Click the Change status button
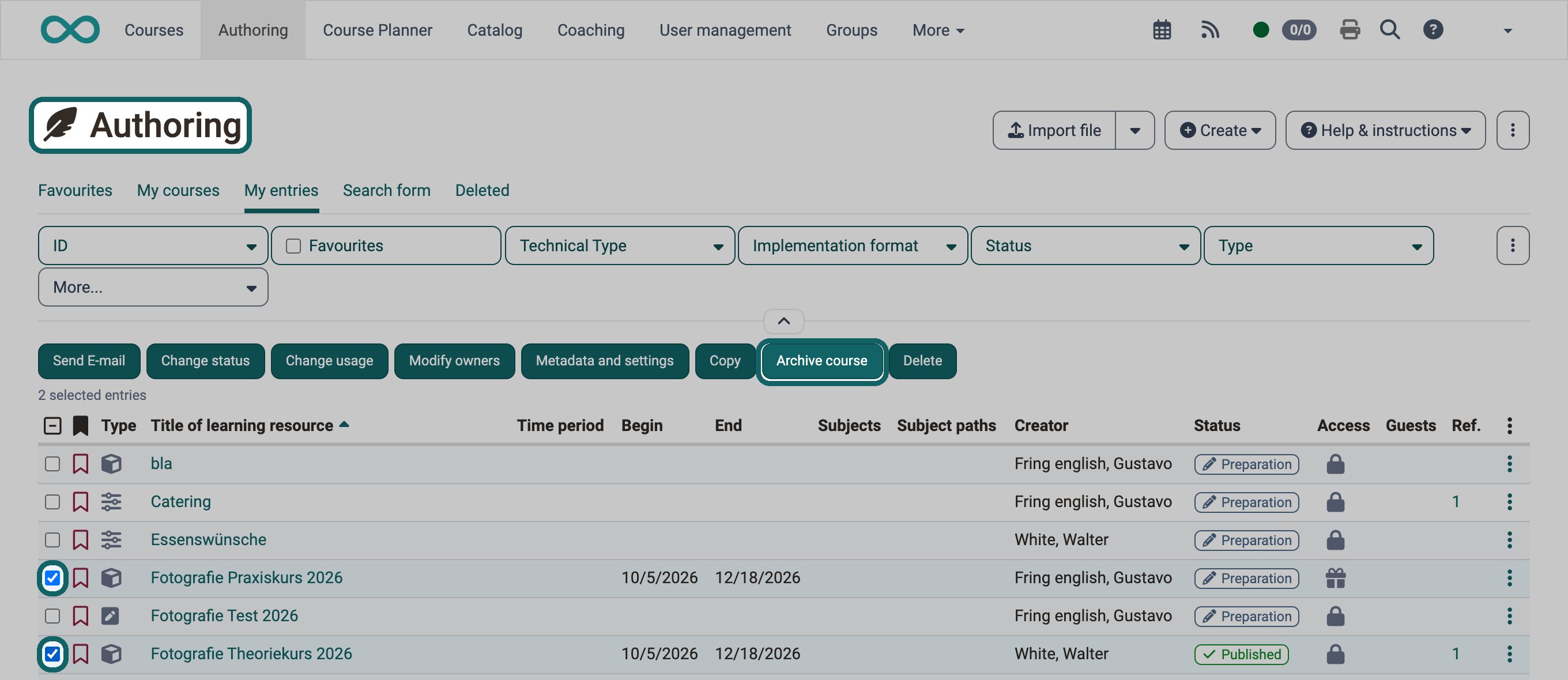 [205, 361]
